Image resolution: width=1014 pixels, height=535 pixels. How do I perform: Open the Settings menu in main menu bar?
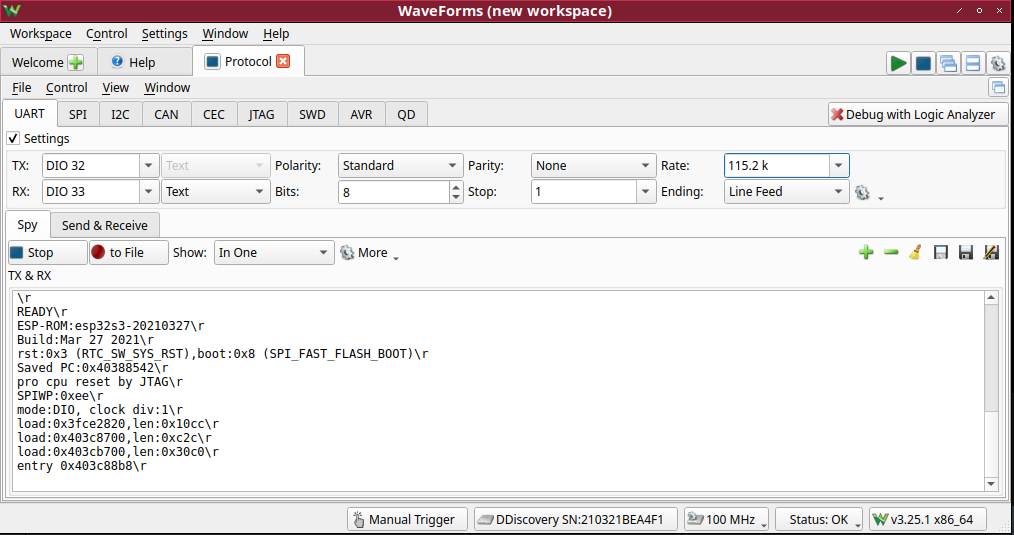[x=164, y=34]
